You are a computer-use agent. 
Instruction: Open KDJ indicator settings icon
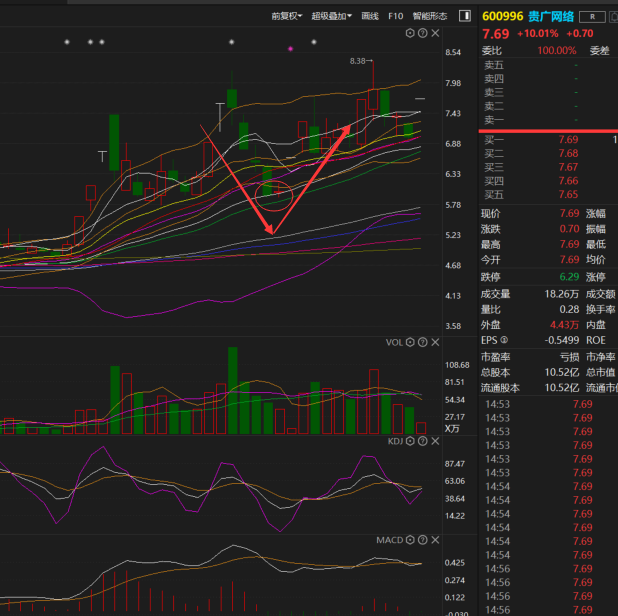coord(410,440)
